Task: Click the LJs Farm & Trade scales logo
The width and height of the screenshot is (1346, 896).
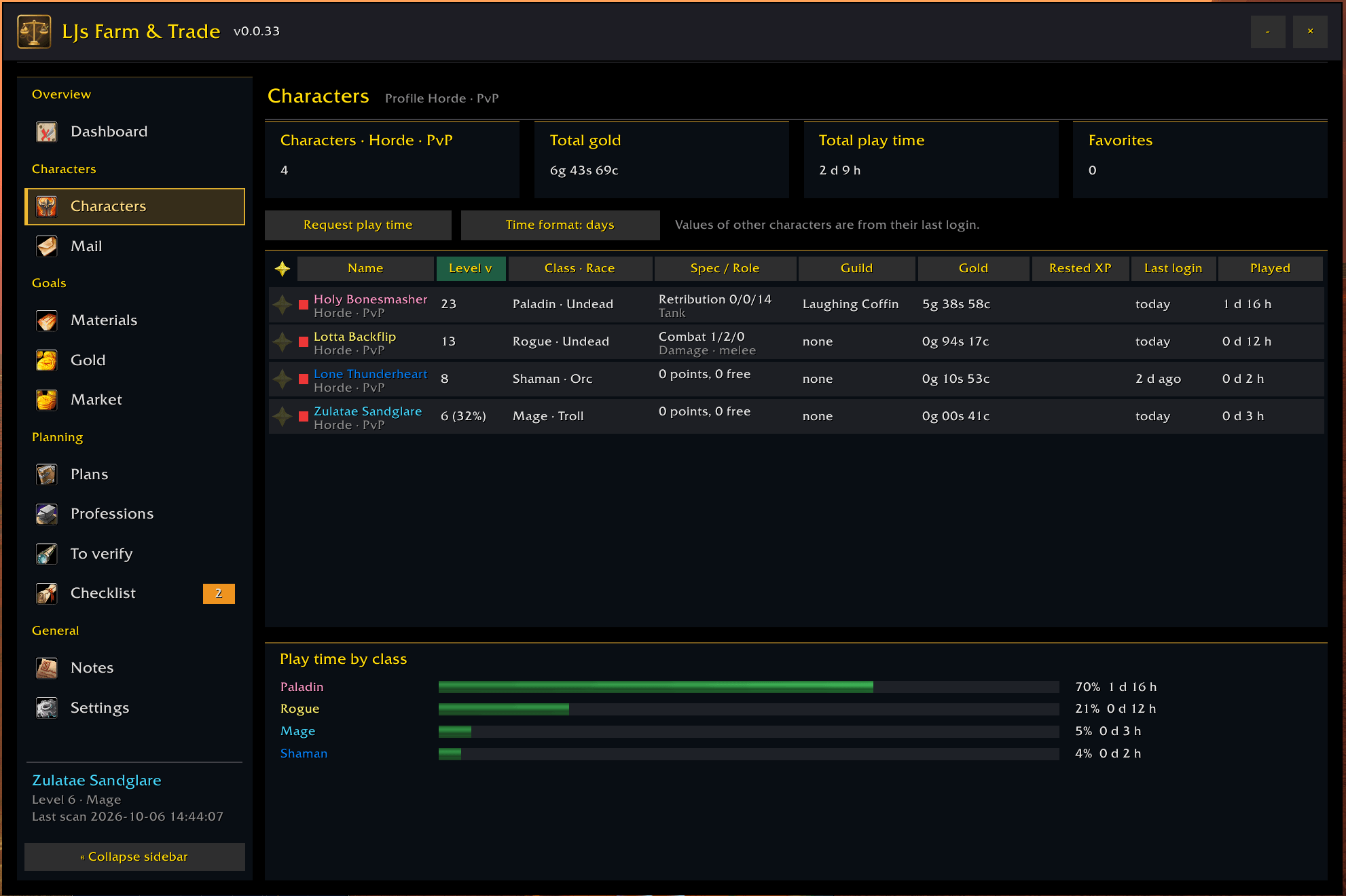Action: [34, 32]
